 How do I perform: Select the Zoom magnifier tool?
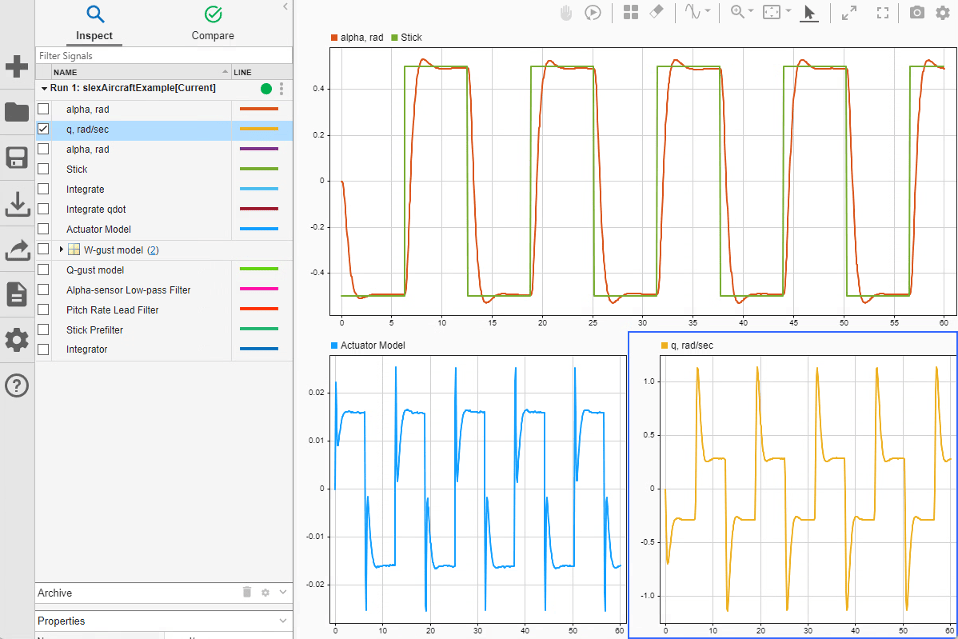click(737, 12)
